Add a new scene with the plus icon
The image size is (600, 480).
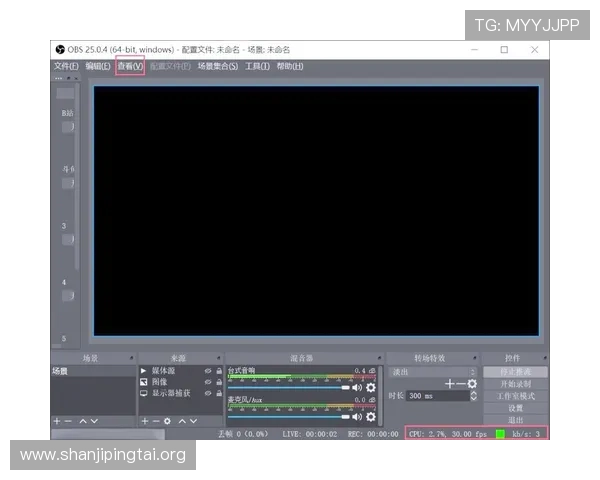coord(57,421)
